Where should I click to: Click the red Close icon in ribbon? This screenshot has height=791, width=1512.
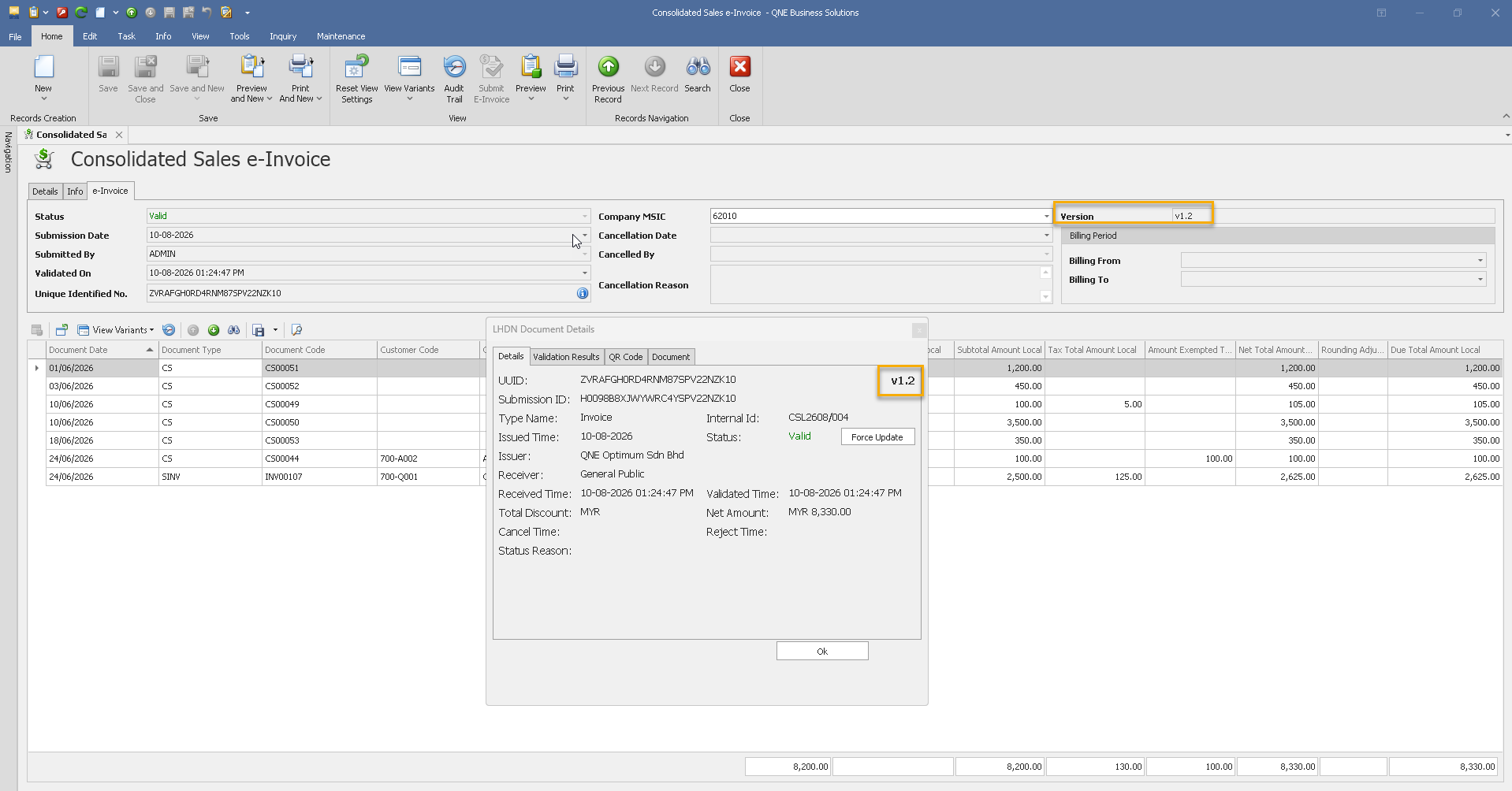click(739, 68)
